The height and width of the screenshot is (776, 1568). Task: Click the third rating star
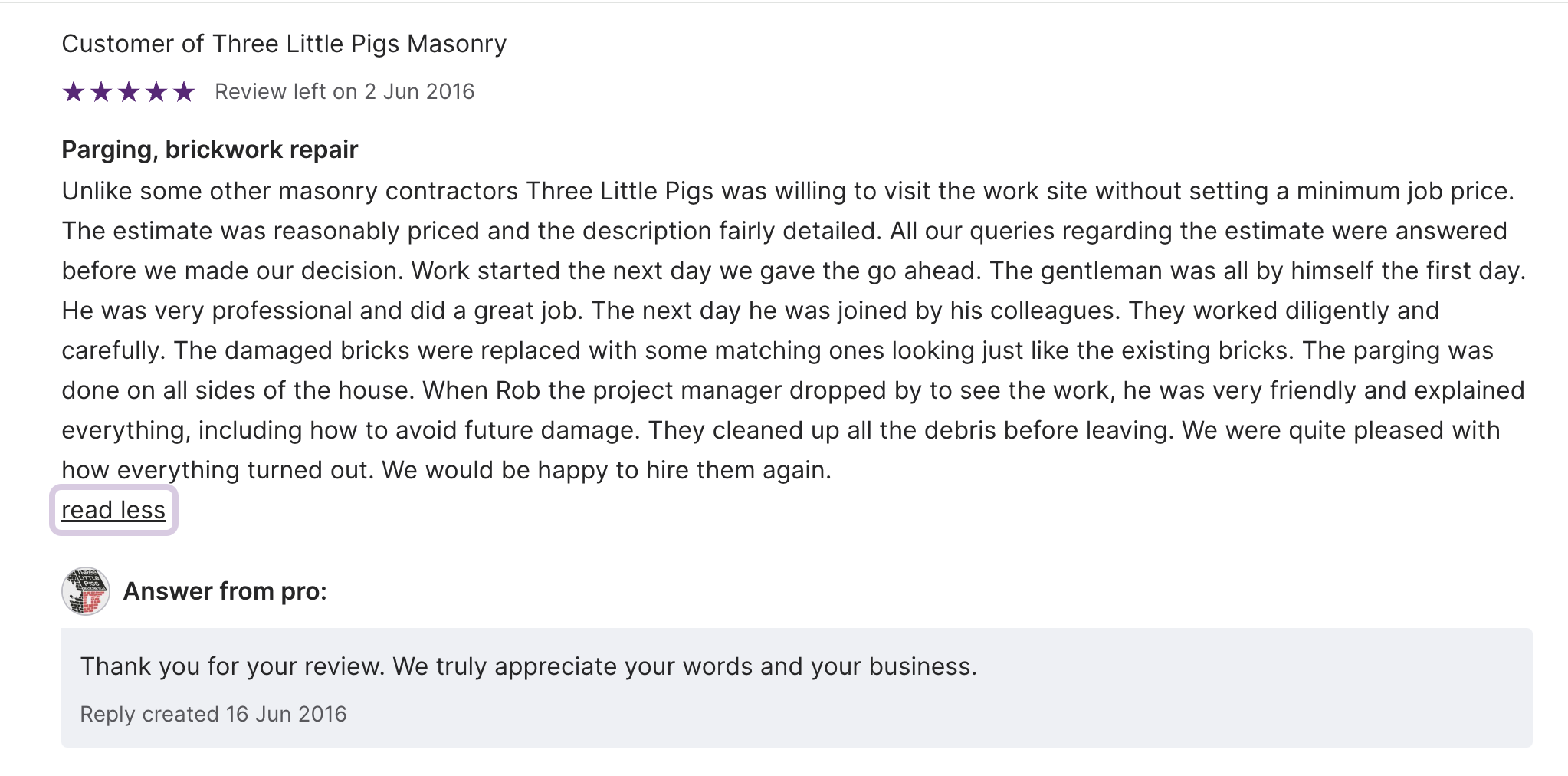pyautogui.click(x=129, y=92)
